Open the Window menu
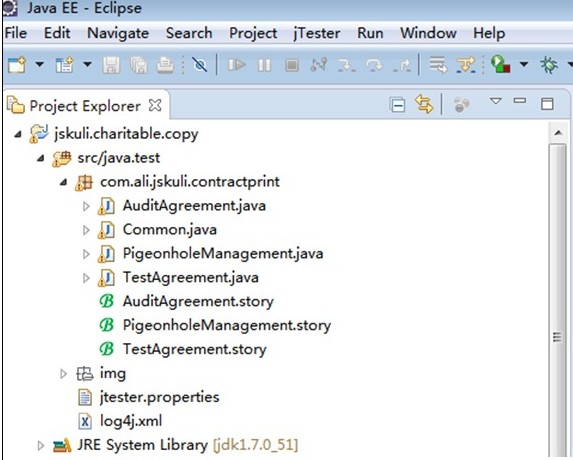Viewport: 573px width, 460px height. (428, 33)
